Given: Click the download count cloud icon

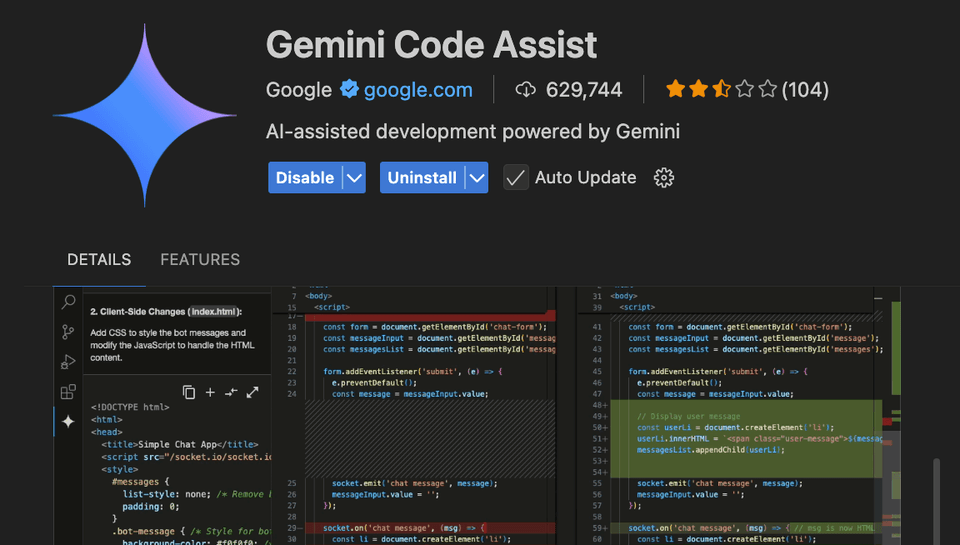Looking at the screenshot, I should click(x=525, y=90).
